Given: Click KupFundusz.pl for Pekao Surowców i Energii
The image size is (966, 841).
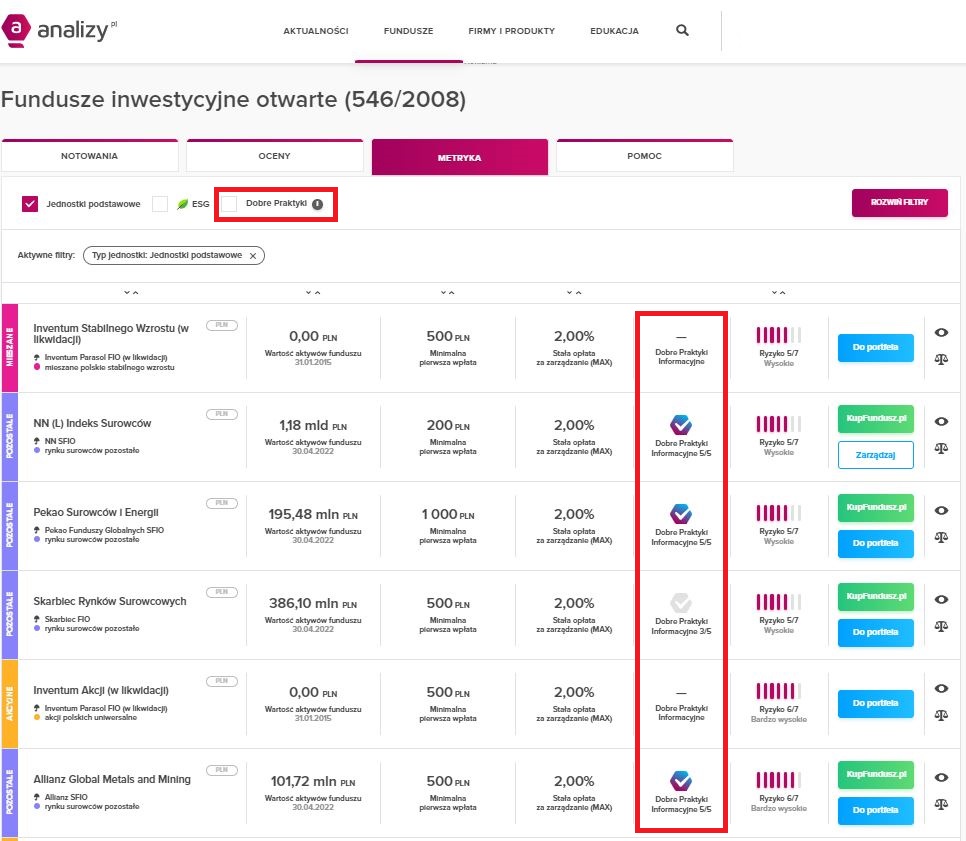Looking at the screenshot, I should (875, 507).
